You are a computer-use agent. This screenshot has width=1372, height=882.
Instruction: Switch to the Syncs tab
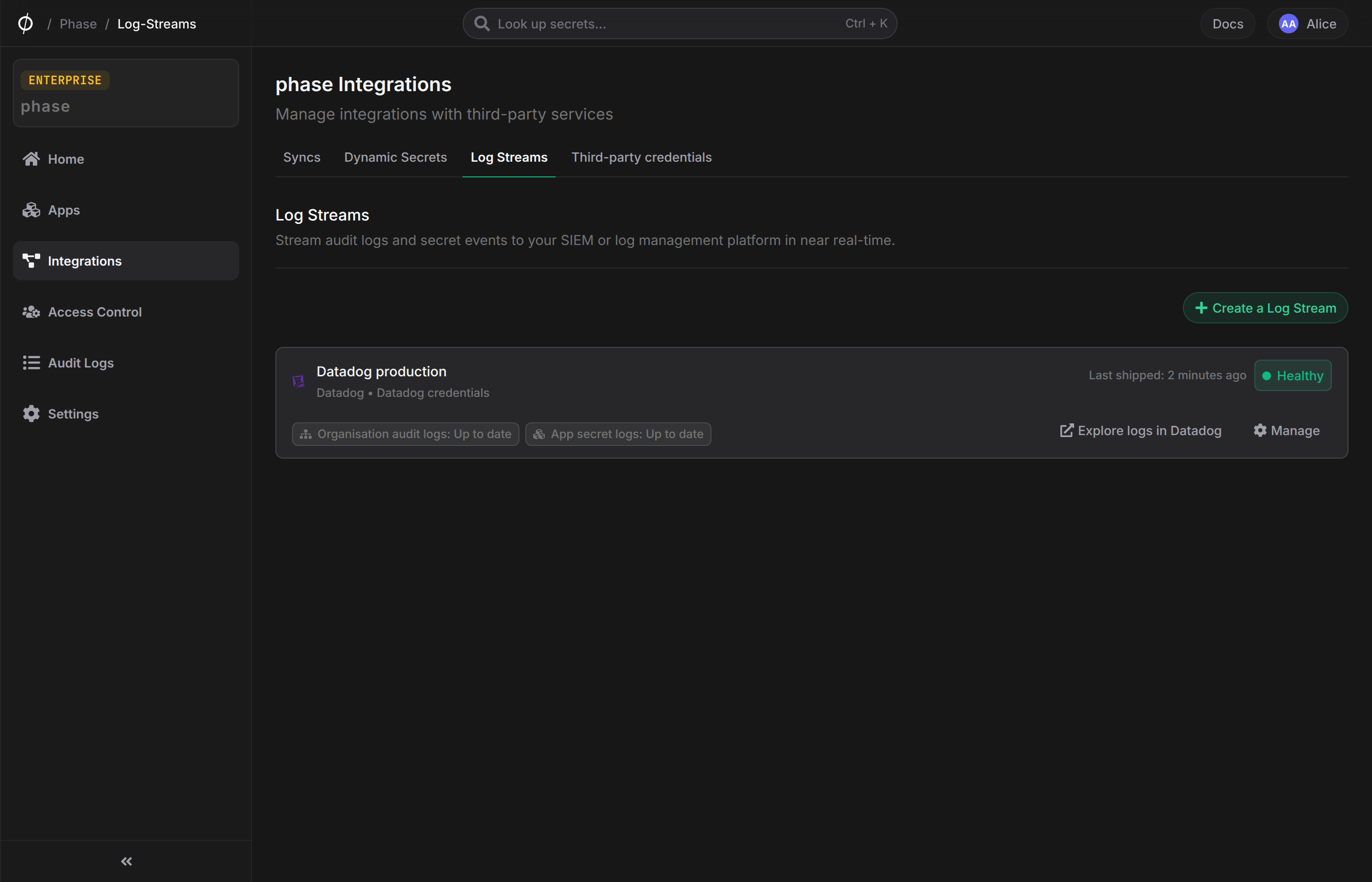pyautogui.click(x=302, y=157)
